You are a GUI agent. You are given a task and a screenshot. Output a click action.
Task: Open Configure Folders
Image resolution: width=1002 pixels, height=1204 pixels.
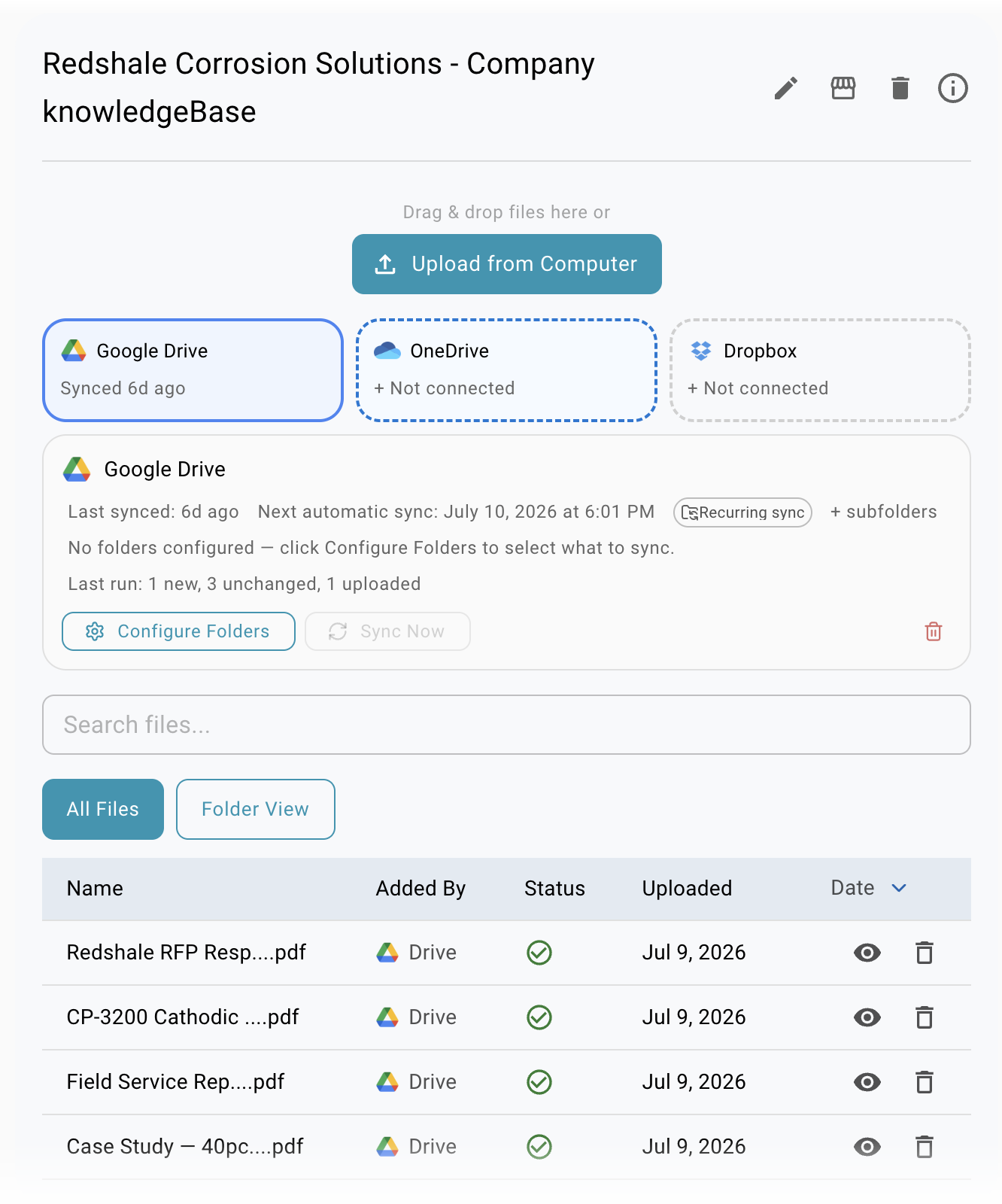(x=178, y=631)
